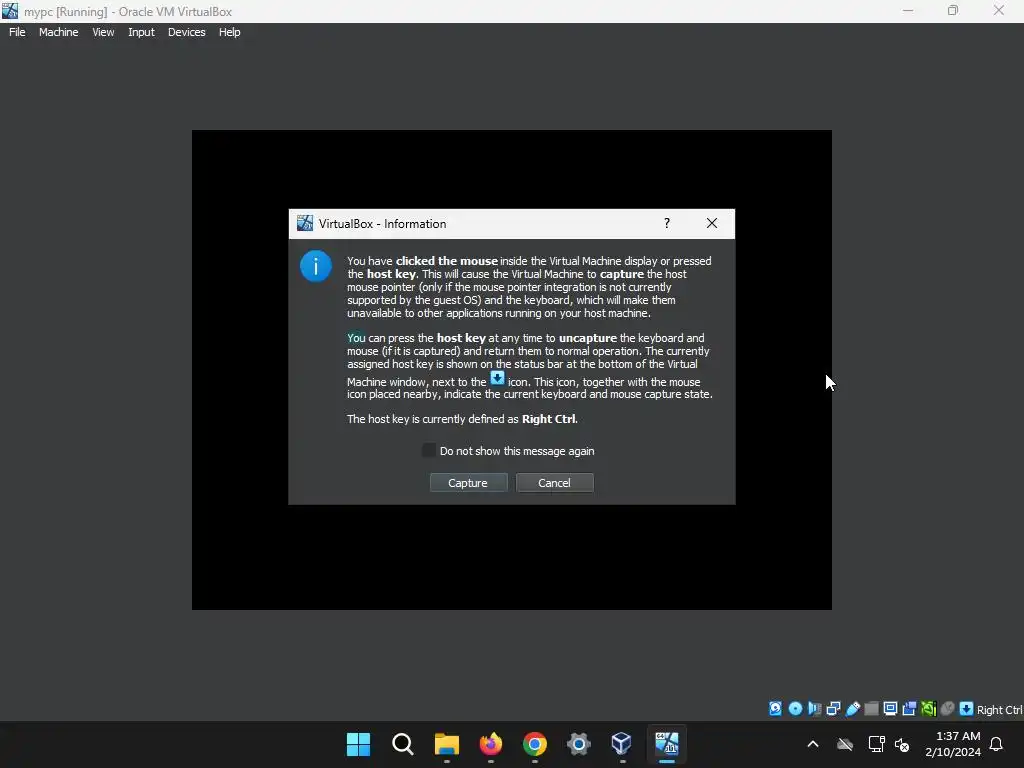This screenshot has height=768, width=1024.
Task: Click the VirtualBox window title icon
Action: [10, 11]
